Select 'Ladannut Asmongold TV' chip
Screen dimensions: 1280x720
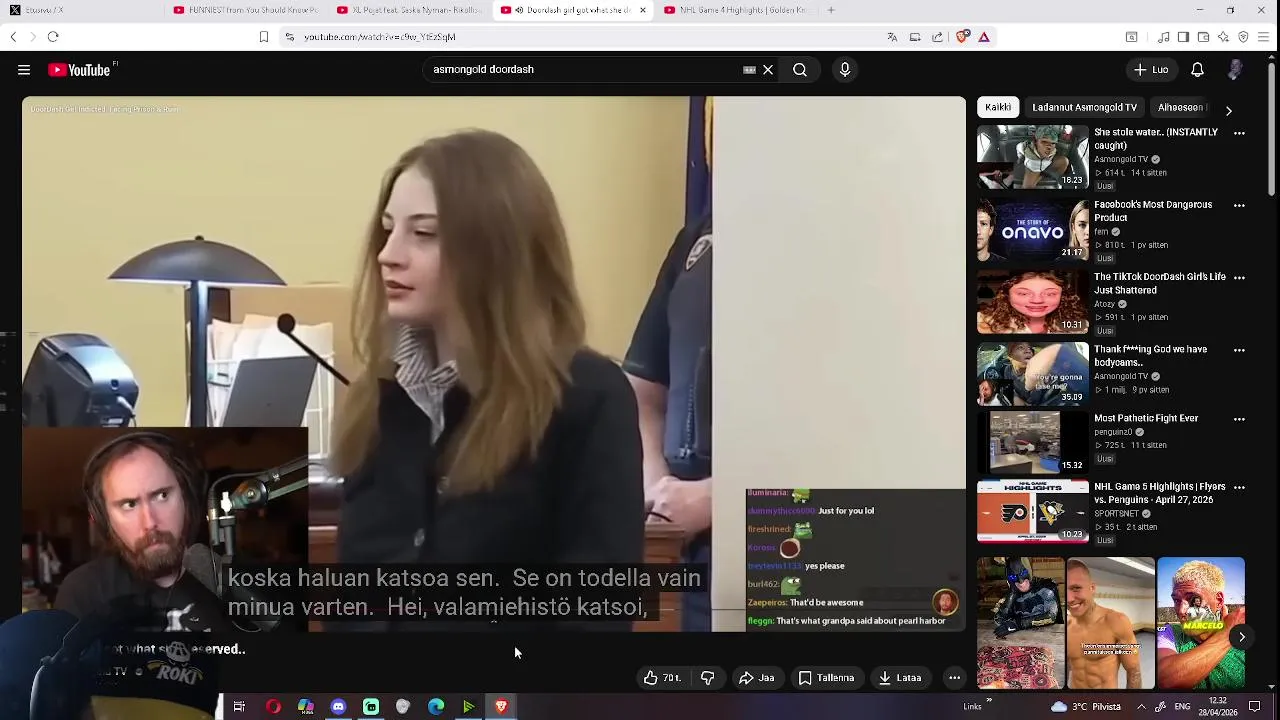coord(1085,107)
